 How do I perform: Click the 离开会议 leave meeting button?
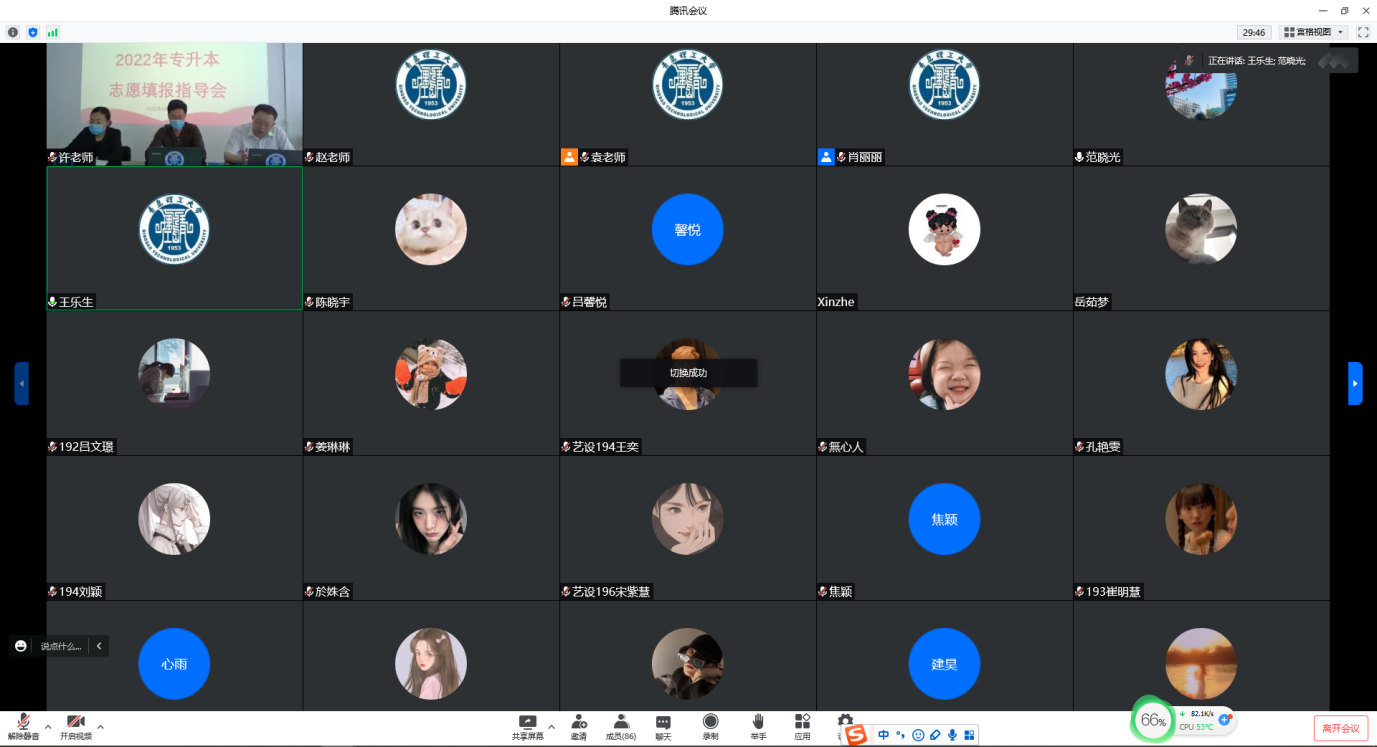[x=1340, y=728]
